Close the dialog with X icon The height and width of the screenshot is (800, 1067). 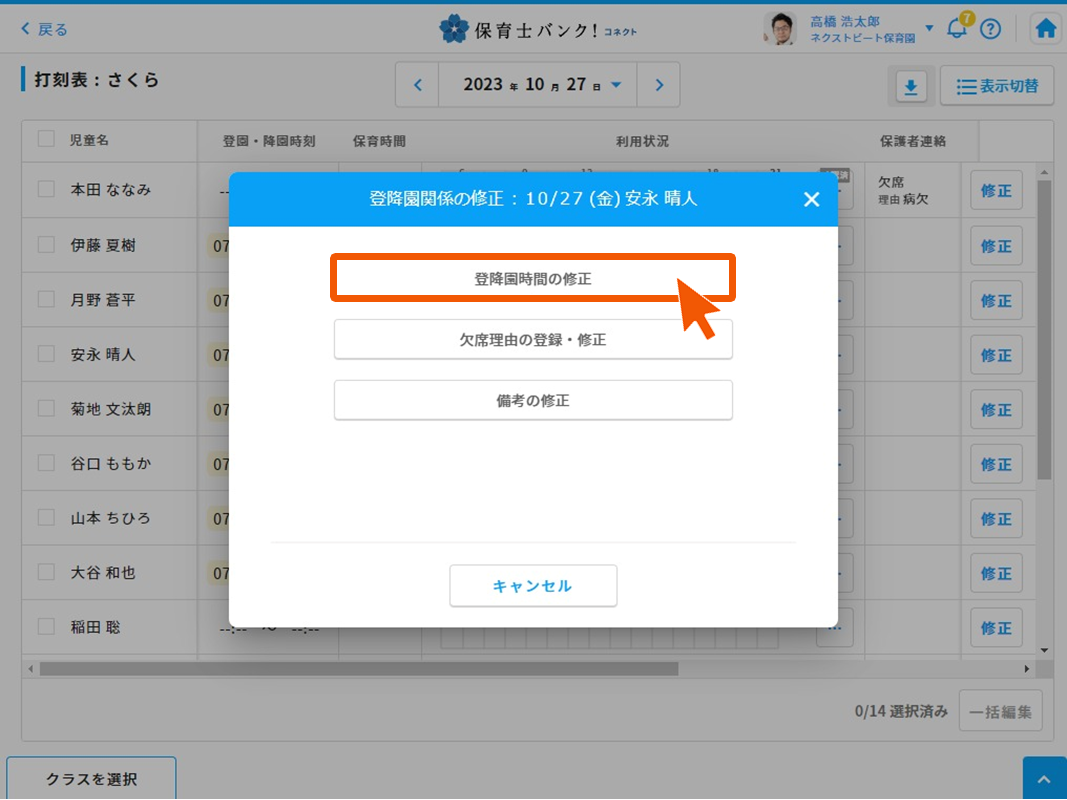pos(811,199)
